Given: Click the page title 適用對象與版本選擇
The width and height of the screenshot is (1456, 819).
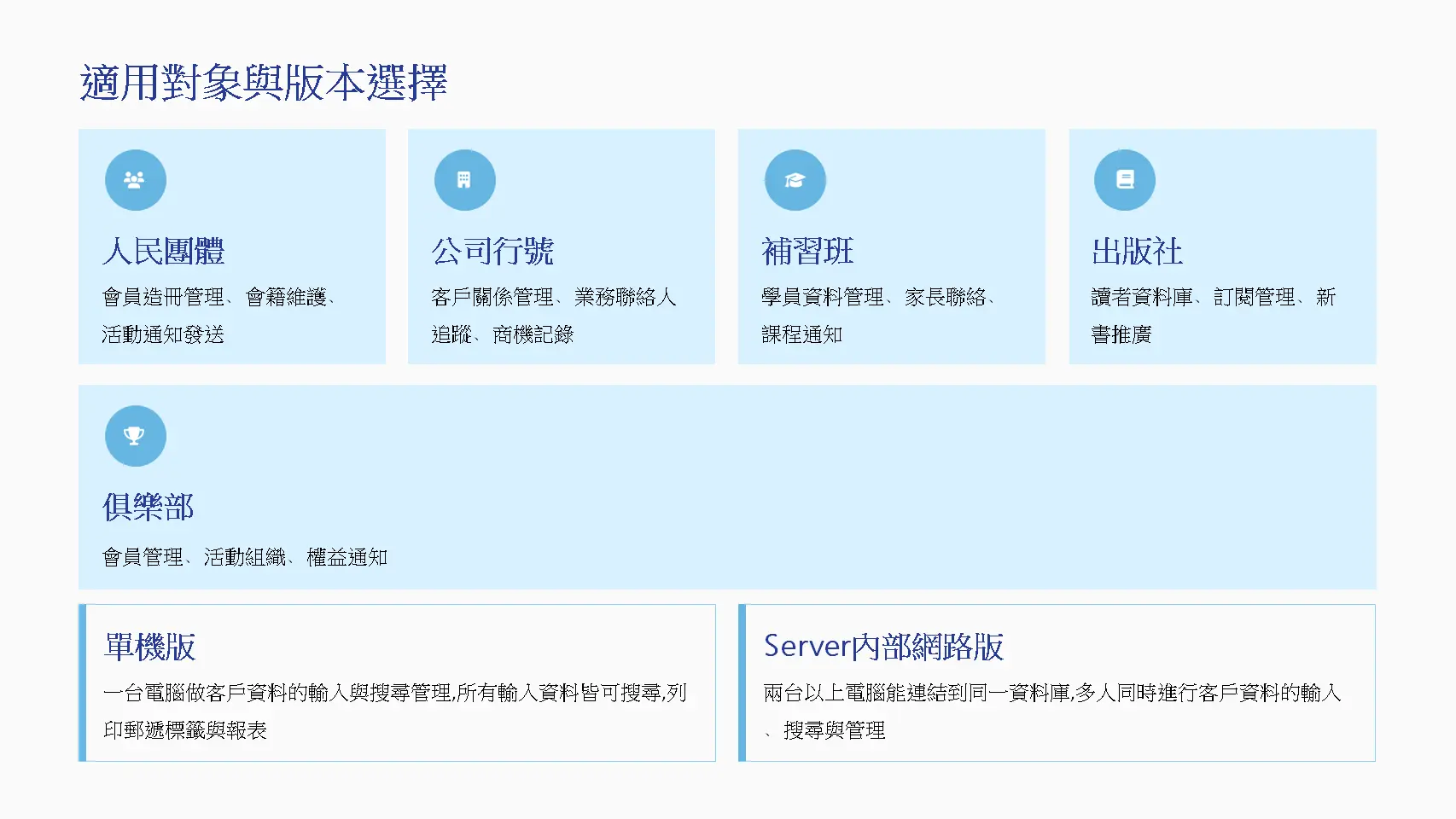Looking at the screenshot, I should point(263,83).
